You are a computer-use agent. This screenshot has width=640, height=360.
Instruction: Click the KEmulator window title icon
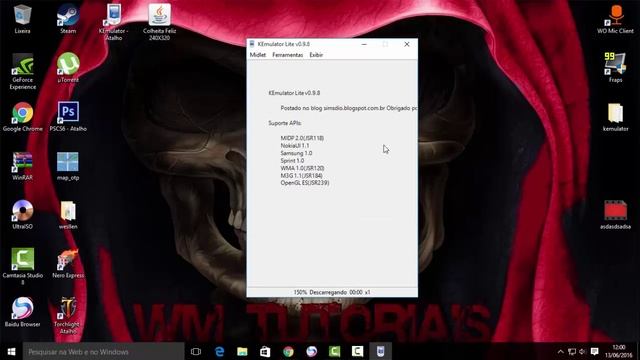tap(252, 44)
